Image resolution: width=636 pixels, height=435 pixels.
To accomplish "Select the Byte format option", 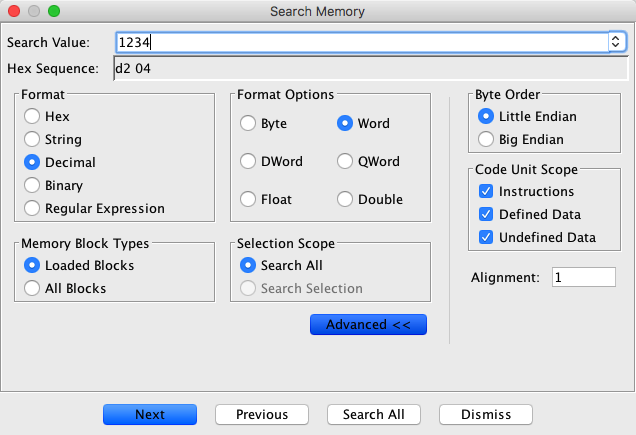I will [247, 124].
